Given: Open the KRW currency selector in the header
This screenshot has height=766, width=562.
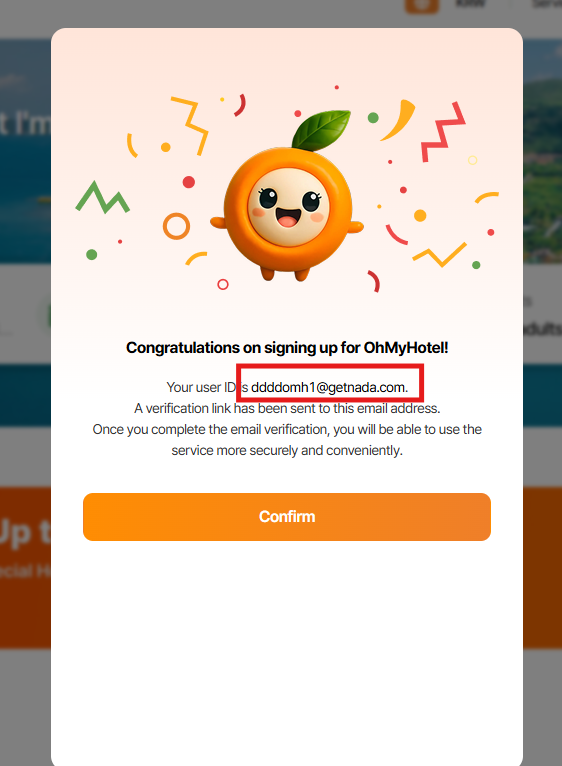Looking at the screenshot, I should 470,4.
